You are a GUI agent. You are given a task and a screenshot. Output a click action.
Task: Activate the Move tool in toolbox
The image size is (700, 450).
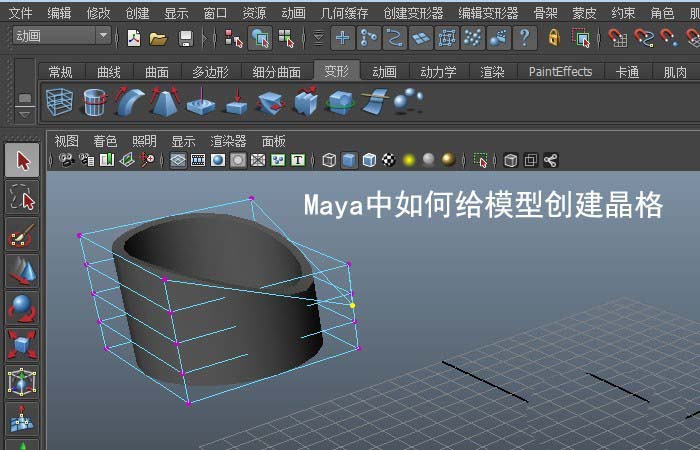tap(22, 271)
